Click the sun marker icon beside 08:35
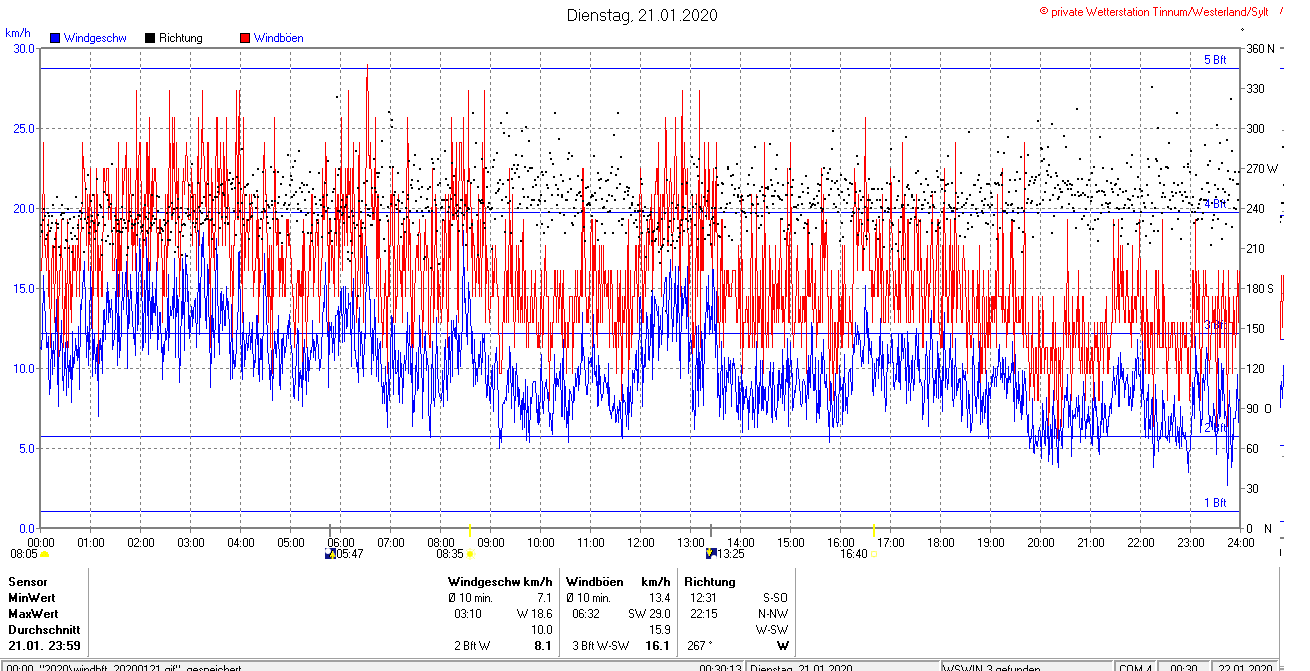Screen dimensions: 1310x671 [470, 554]
